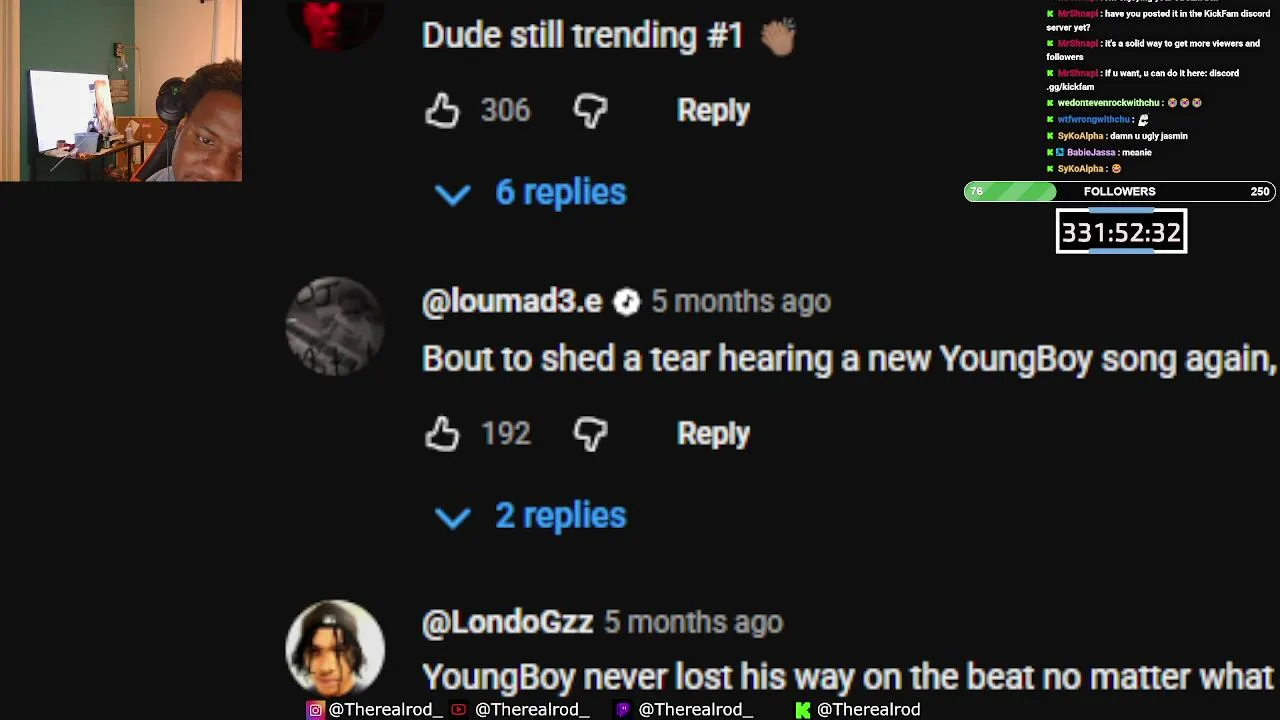Viewport: 1280px width, 720px height.
Task: Click the green Kick icon in bottom bar
Action: click(x=802, y=710)
